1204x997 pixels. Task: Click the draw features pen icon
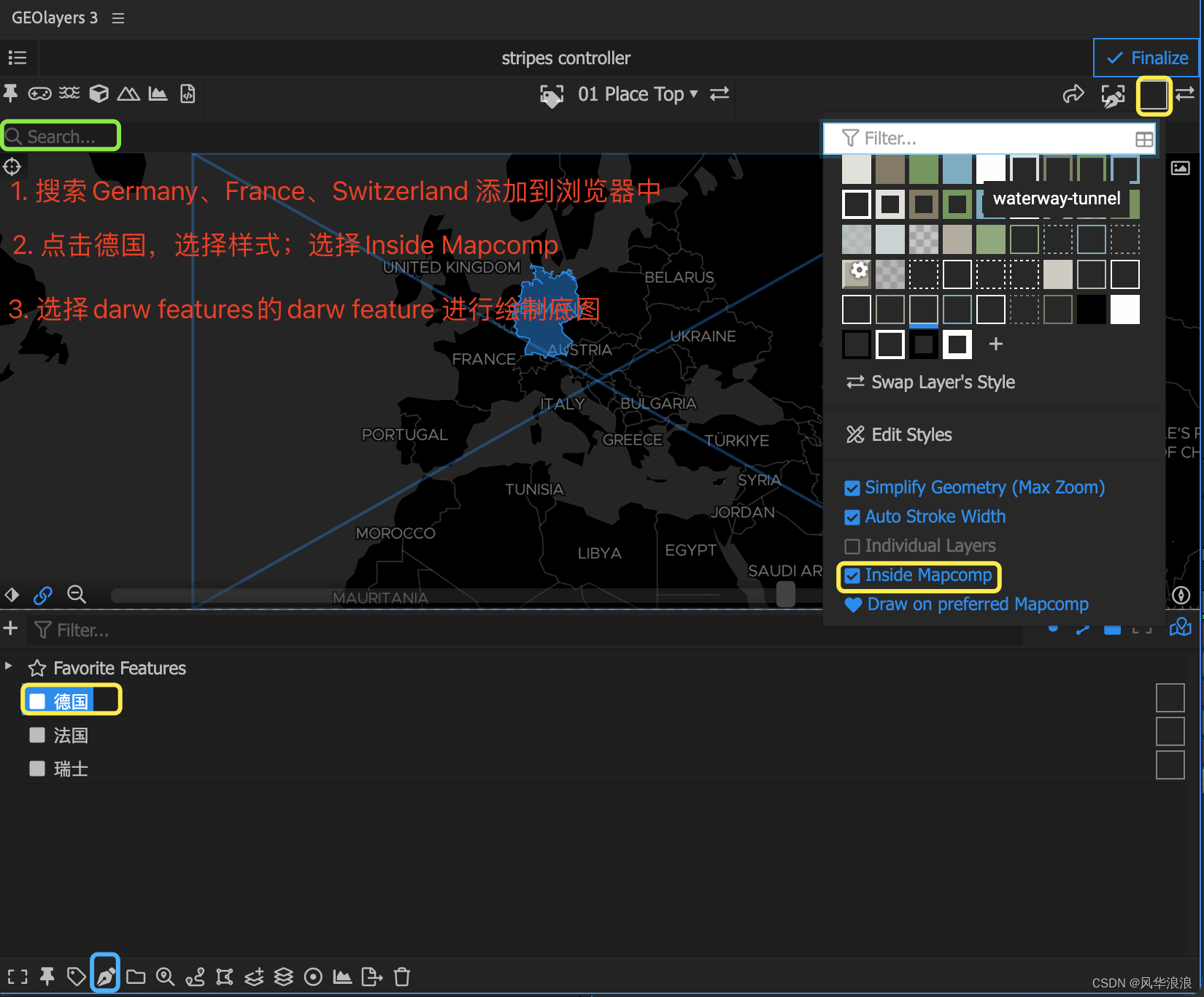pos(106,976)
